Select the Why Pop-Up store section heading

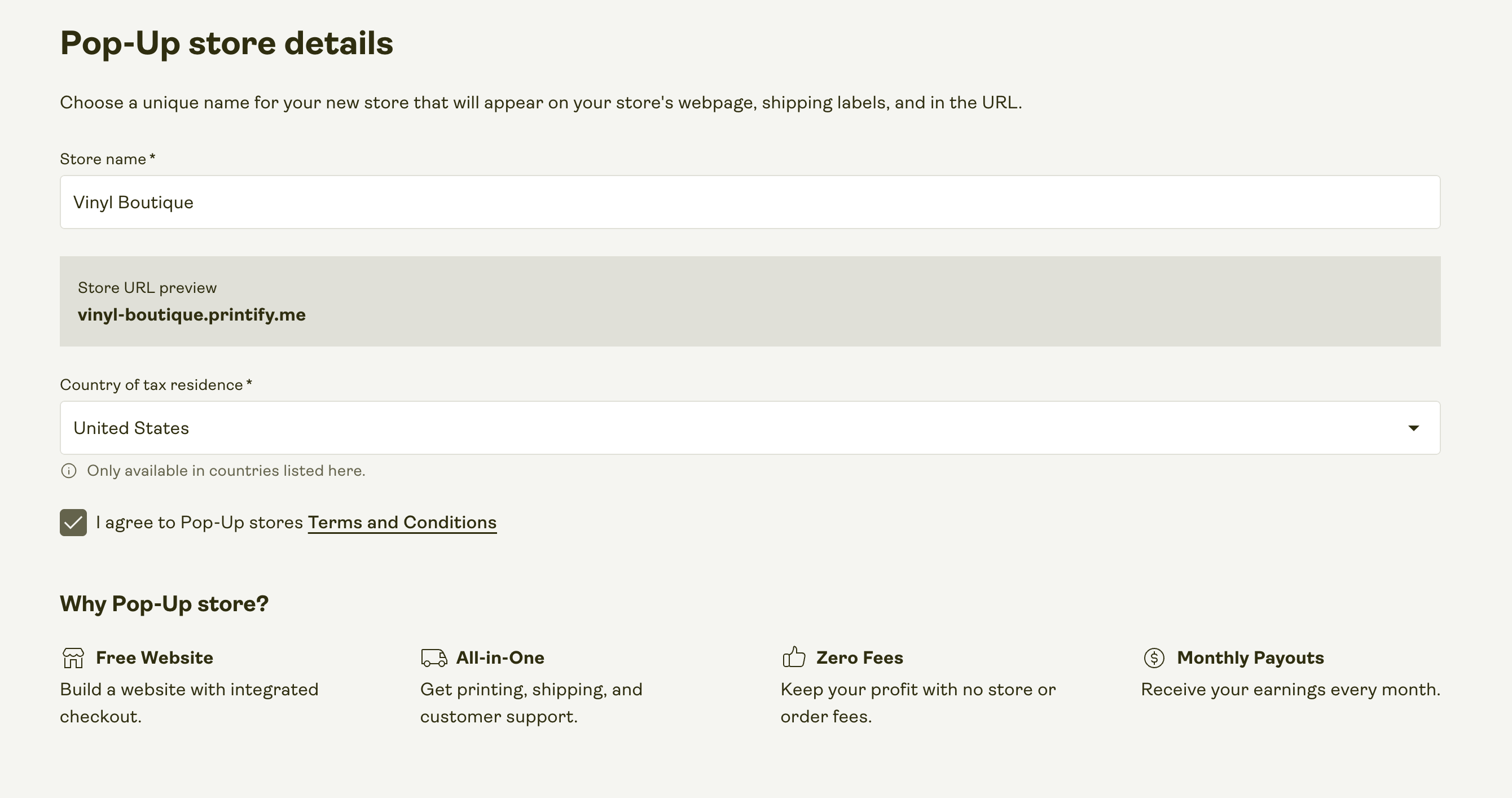pos(163,603)
